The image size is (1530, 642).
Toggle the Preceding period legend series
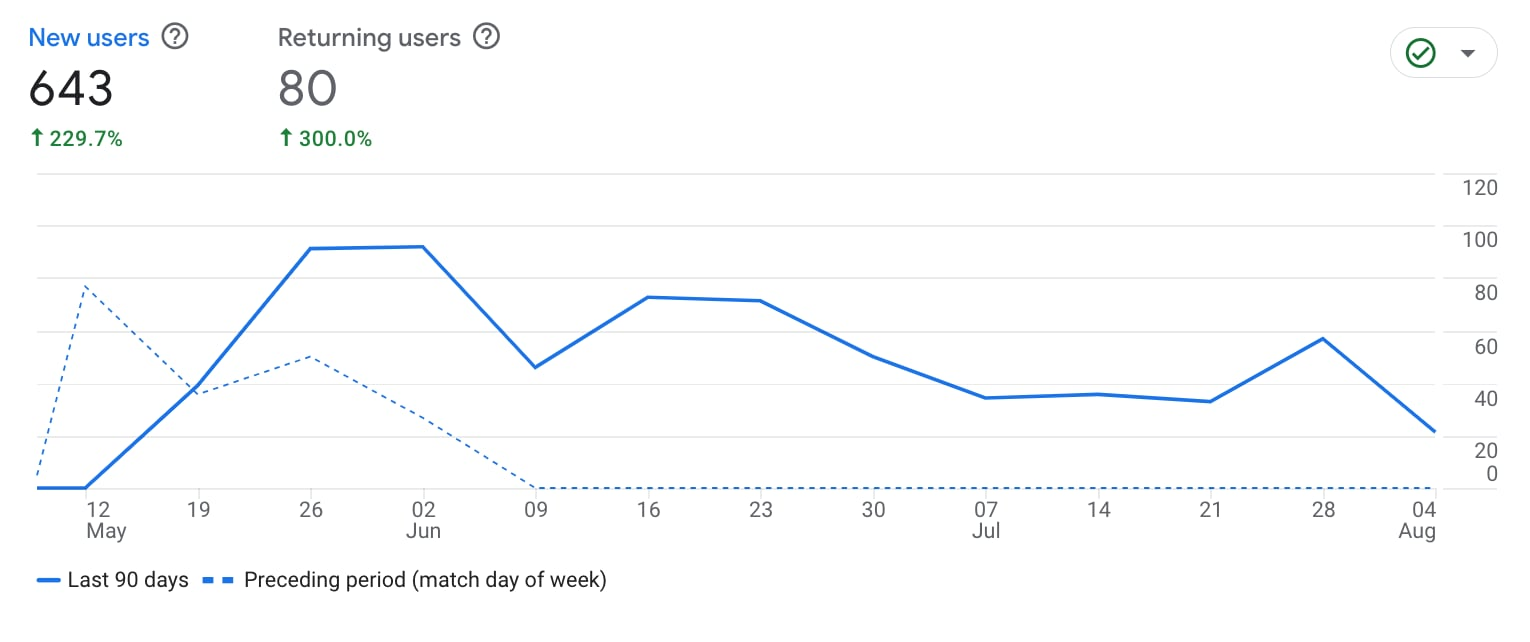pyautogui.click(x=425, y=580)
